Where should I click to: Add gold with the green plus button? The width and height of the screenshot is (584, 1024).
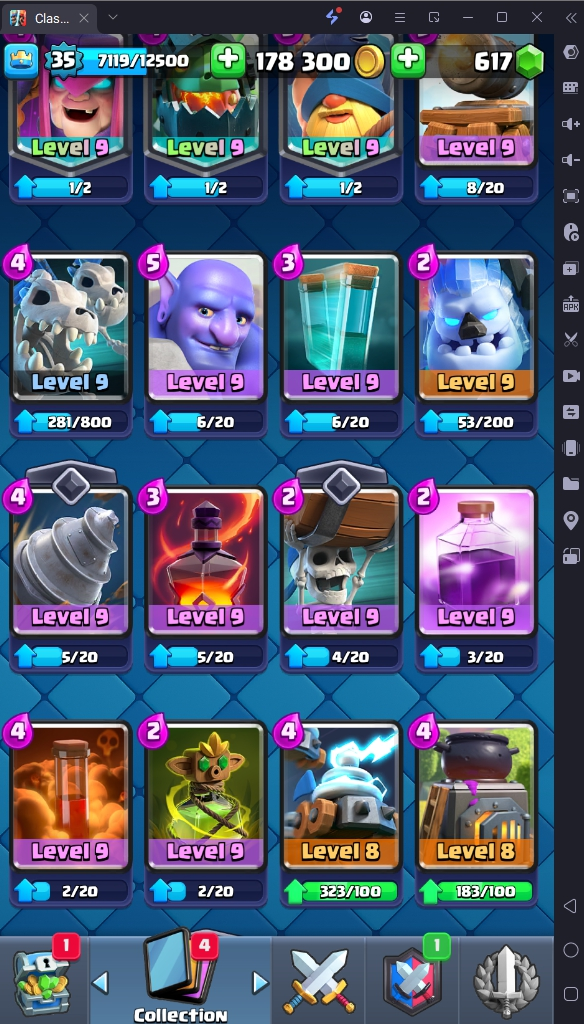(x=228, y=61)
